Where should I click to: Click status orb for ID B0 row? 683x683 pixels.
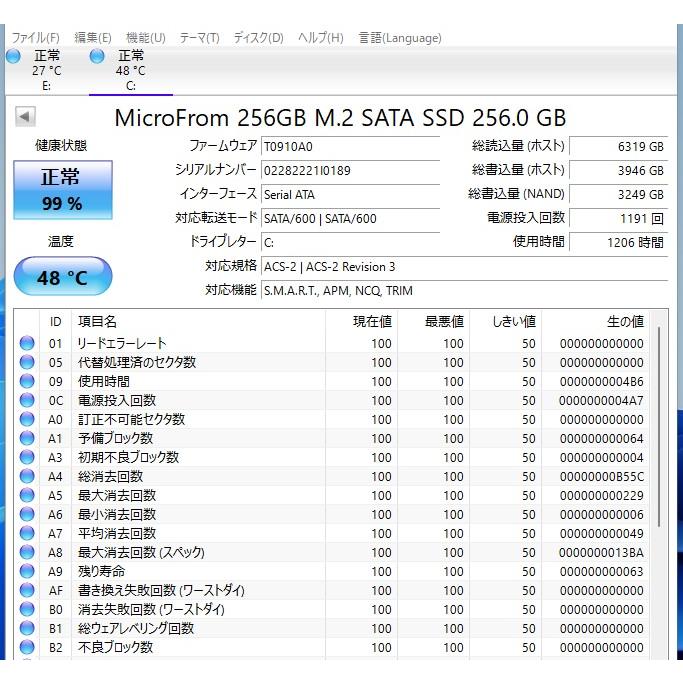tap(27, 609)
